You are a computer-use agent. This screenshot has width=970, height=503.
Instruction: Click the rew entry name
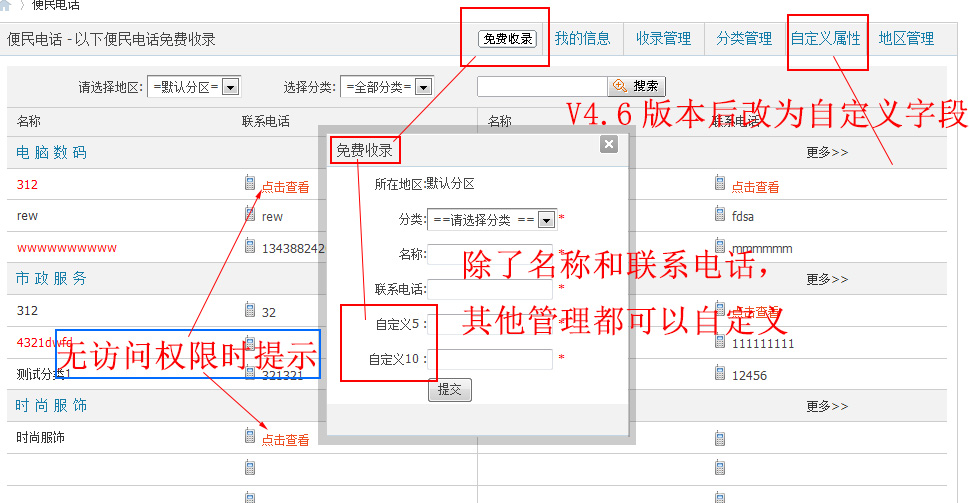[x=27, y=216]
